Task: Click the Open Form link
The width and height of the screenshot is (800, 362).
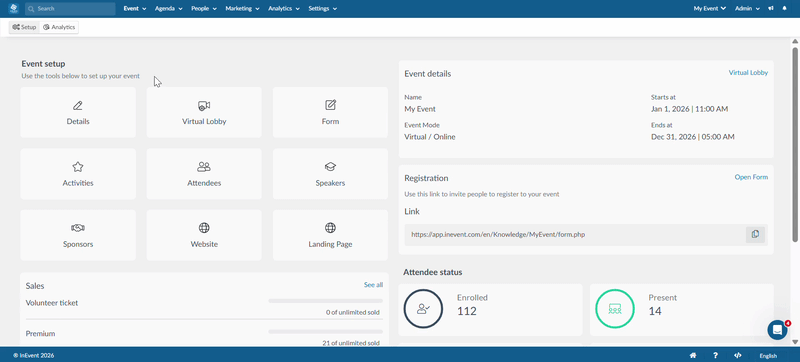Action: pos(751,177)
